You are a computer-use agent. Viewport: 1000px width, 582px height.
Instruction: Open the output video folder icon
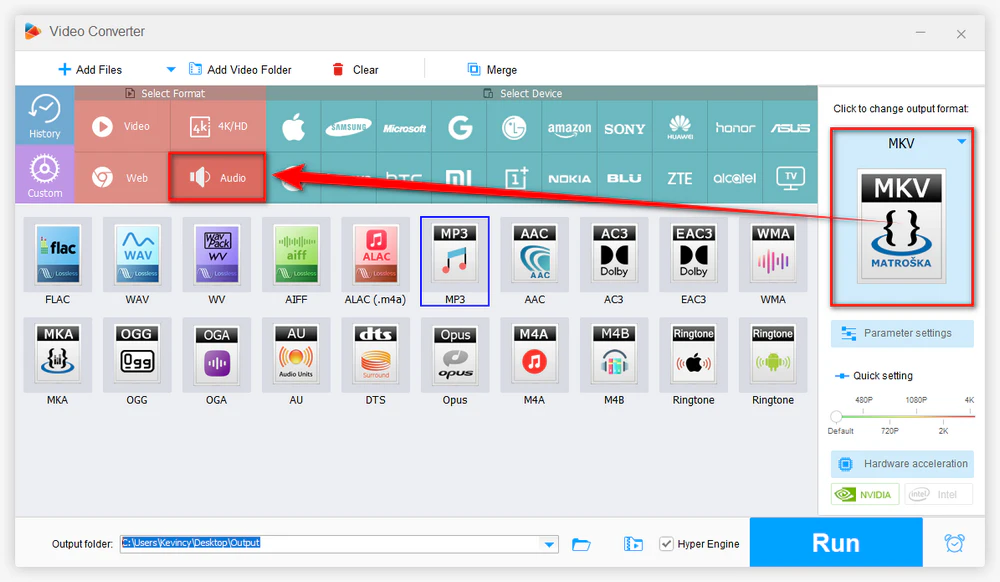[x=633, y=544]
